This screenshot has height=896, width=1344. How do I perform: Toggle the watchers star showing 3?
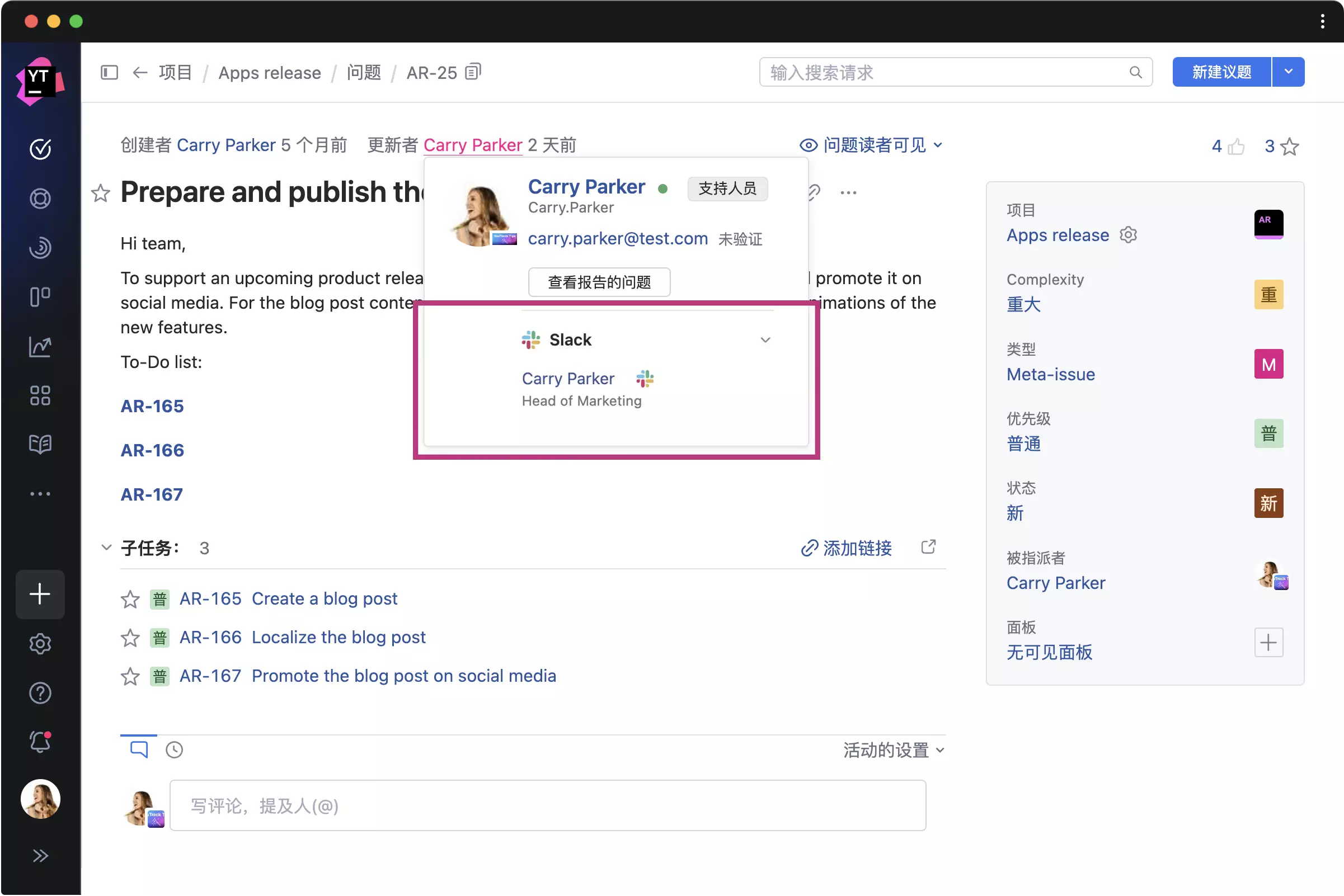[x=1289, y=147]
